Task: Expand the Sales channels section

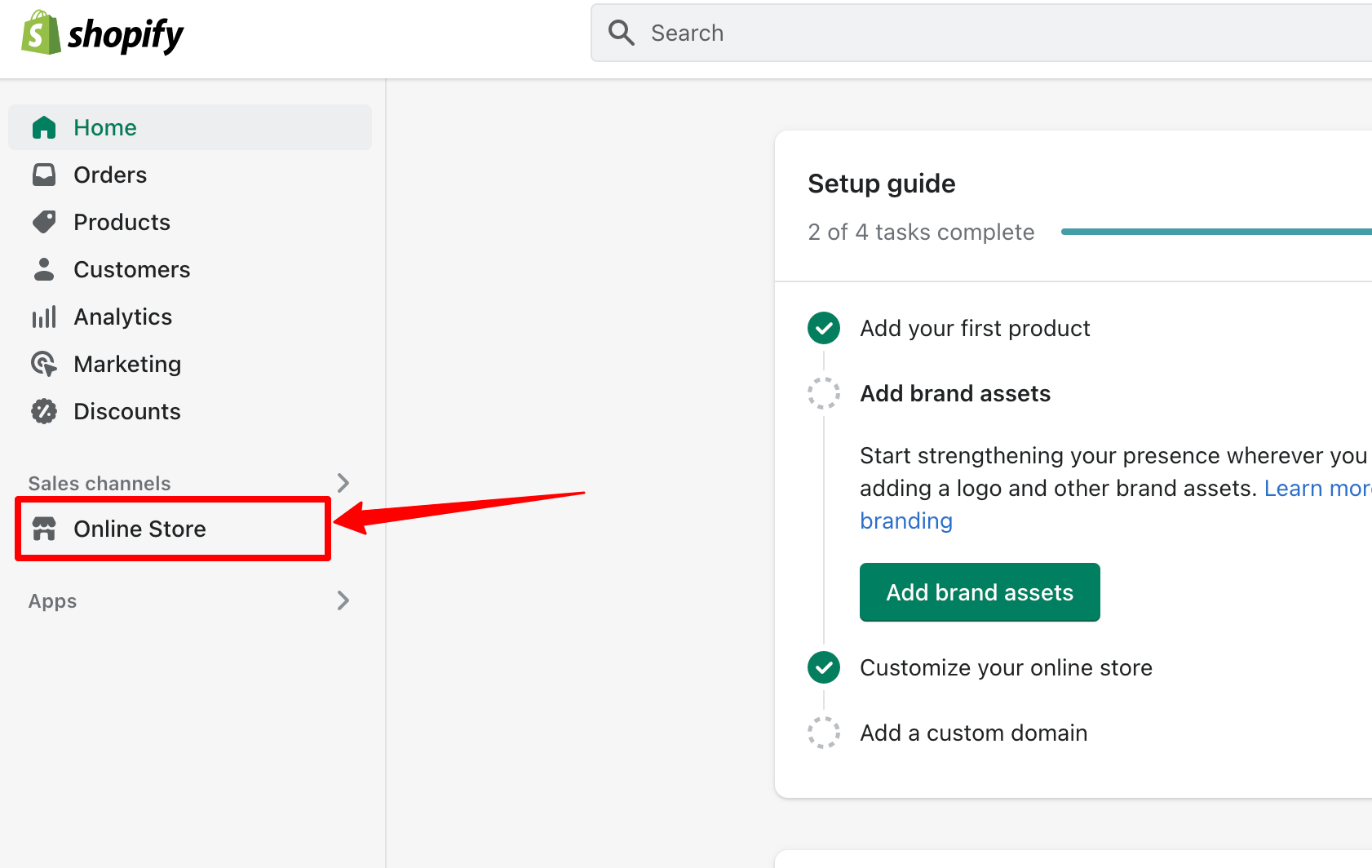Action: [x=343, y=482]
